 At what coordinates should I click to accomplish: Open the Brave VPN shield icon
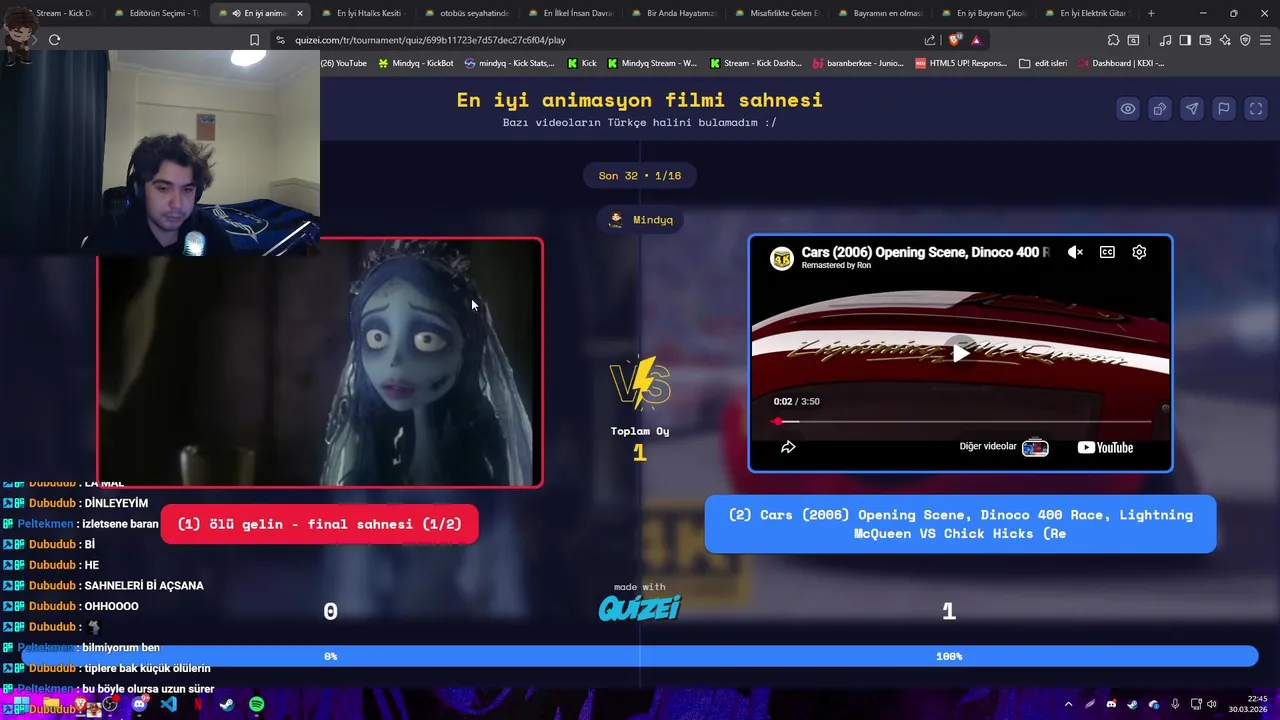click(1245, 40)
